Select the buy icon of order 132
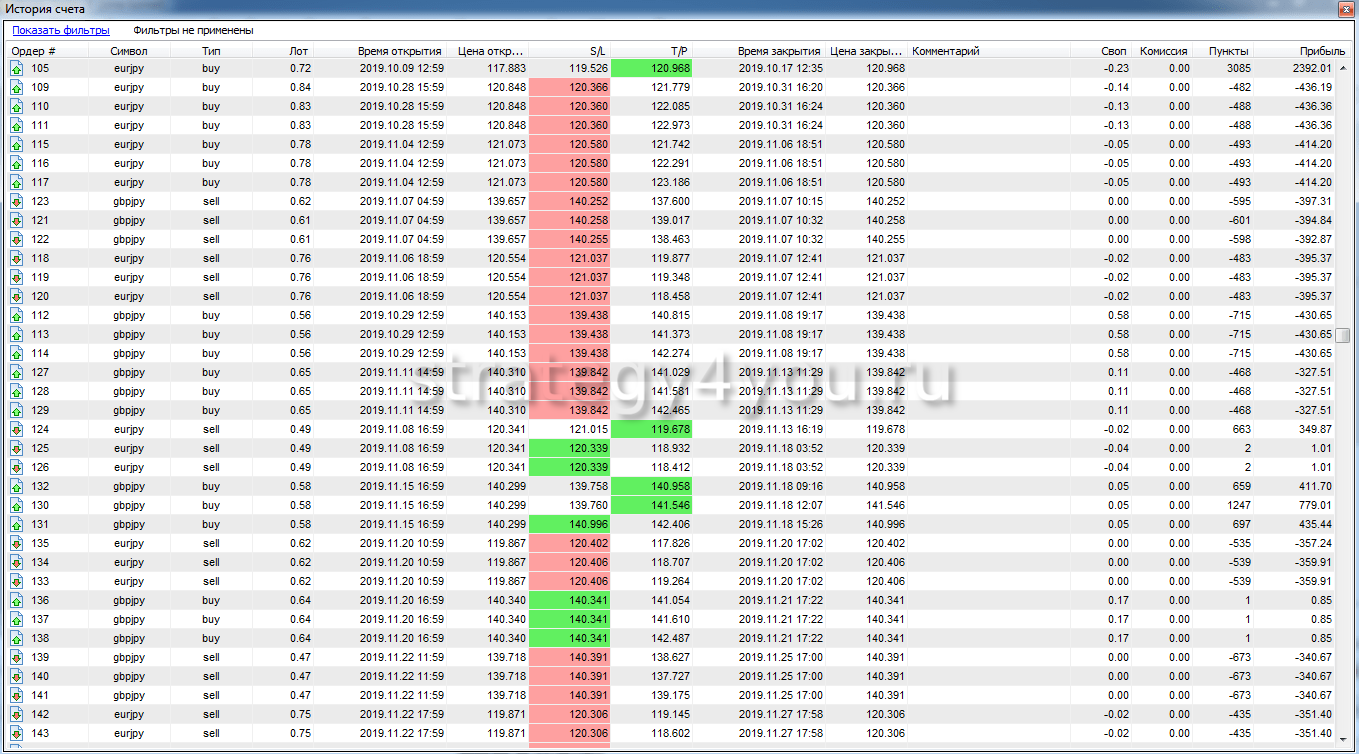This screenshot has height=754, width=1360. [x=16, y=486]
